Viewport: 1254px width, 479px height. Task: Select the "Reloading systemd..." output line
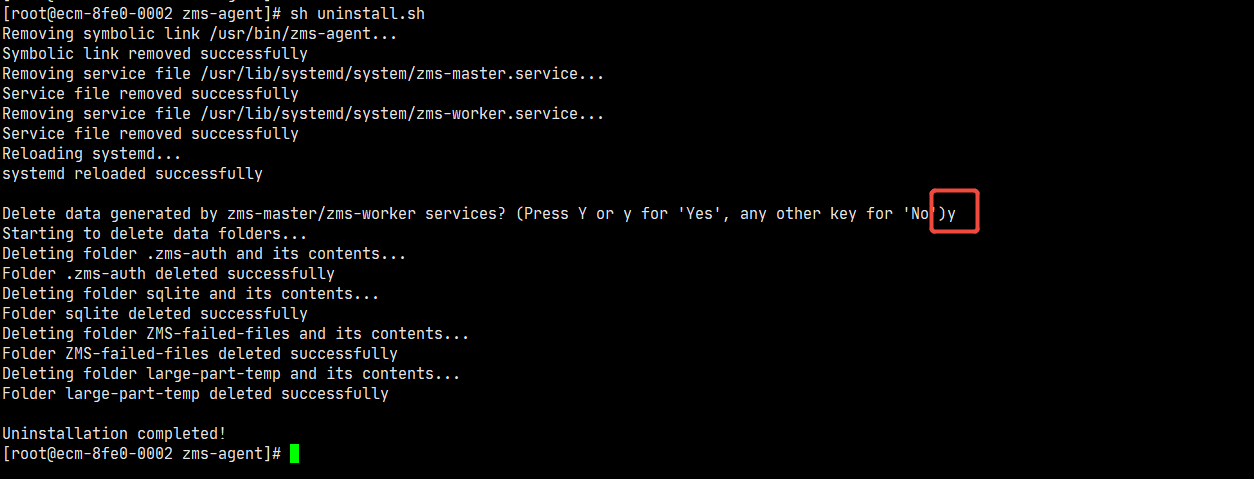click(x=92, y=154)
